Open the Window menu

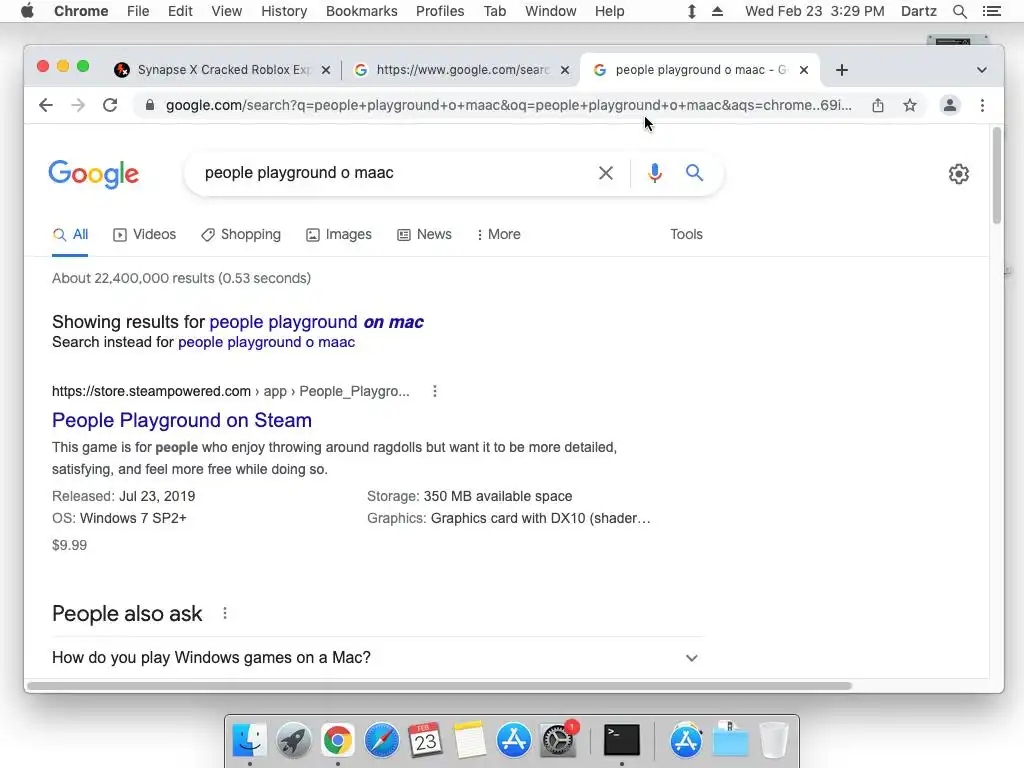(551, 11)
